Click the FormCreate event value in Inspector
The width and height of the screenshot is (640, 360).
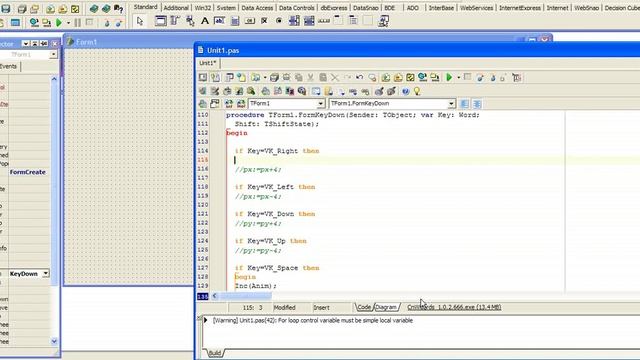point(28,172)
